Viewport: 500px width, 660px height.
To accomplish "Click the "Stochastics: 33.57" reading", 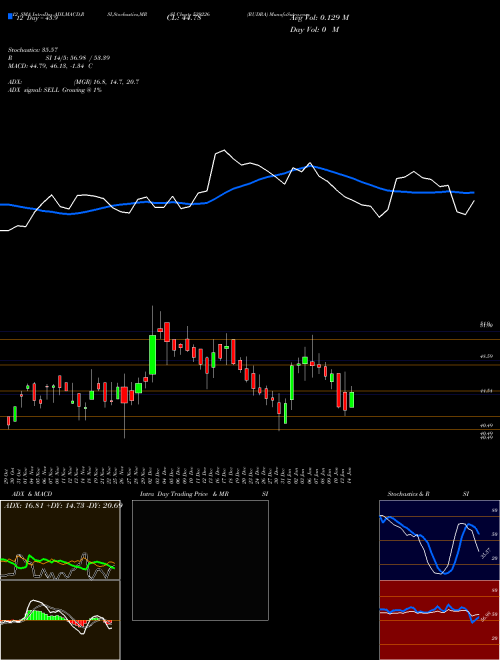I will tap(33, 50).
